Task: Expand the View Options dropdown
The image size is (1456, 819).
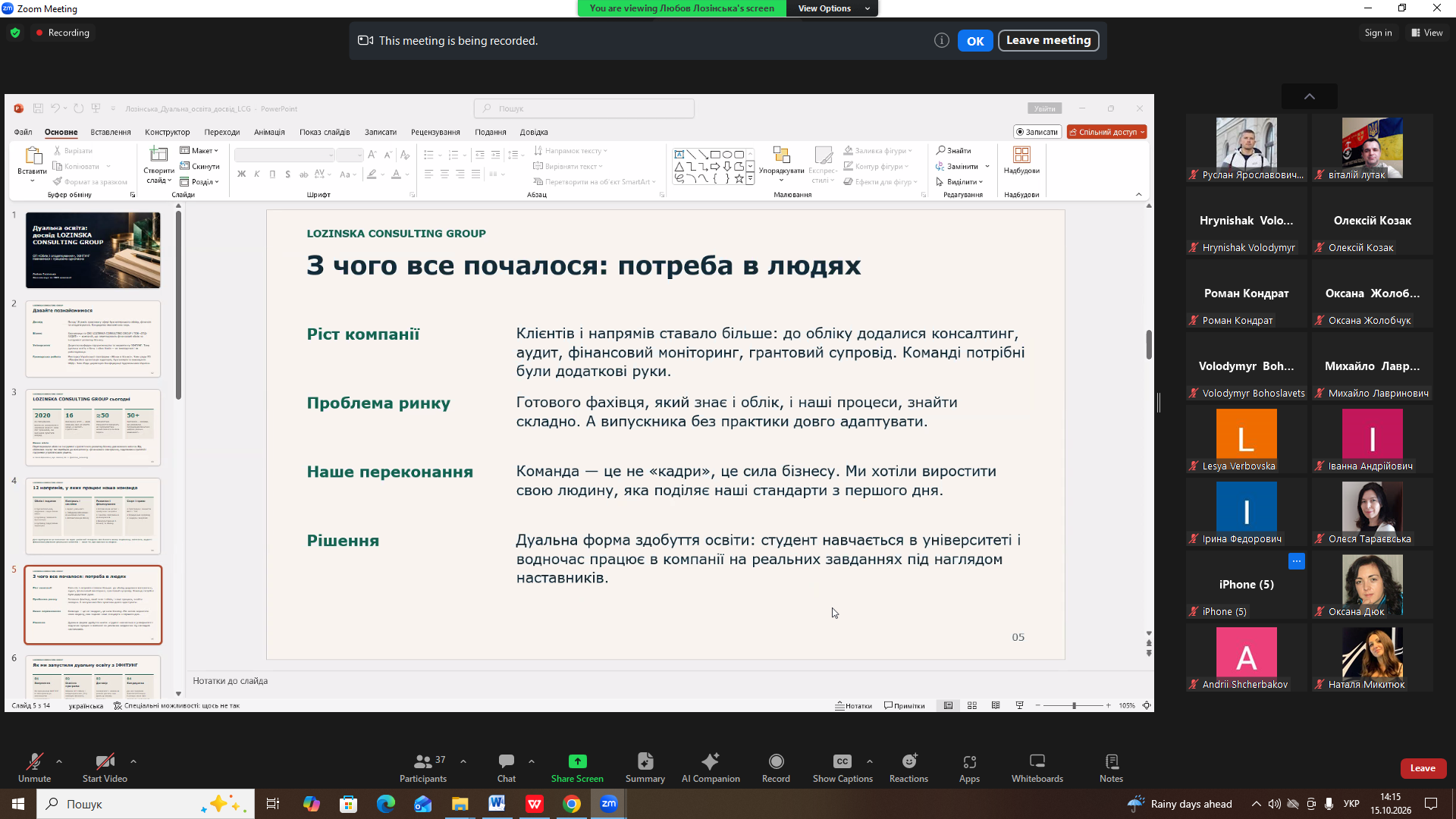Action: 832,8
